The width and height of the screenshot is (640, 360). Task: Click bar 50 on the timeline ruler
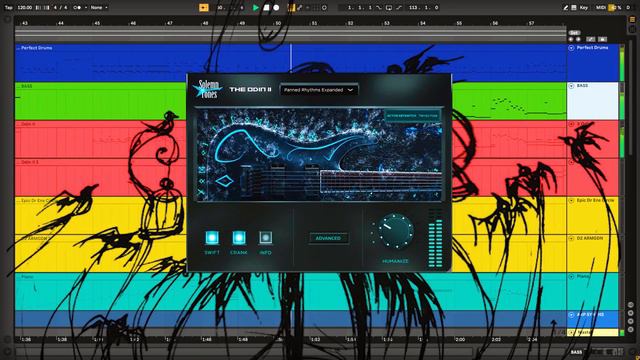click(278, 23)
